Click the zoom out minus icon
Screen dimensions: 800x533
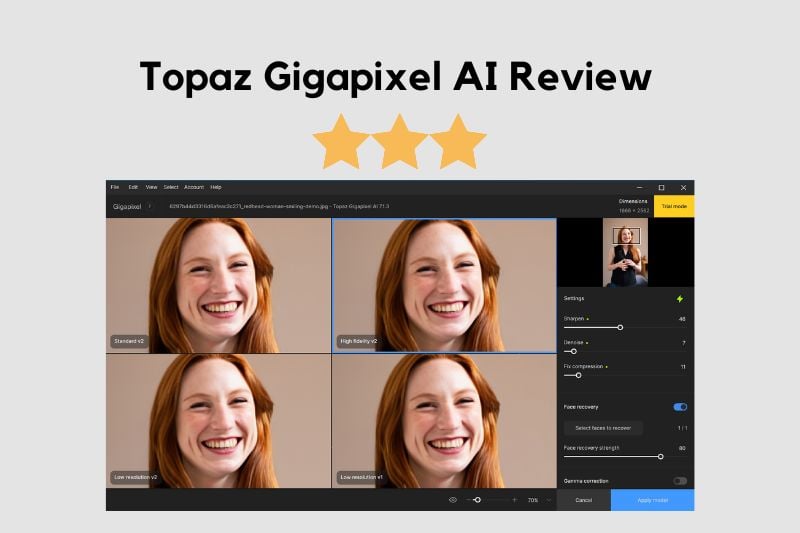pyautogui.click(x=468, y=500)
